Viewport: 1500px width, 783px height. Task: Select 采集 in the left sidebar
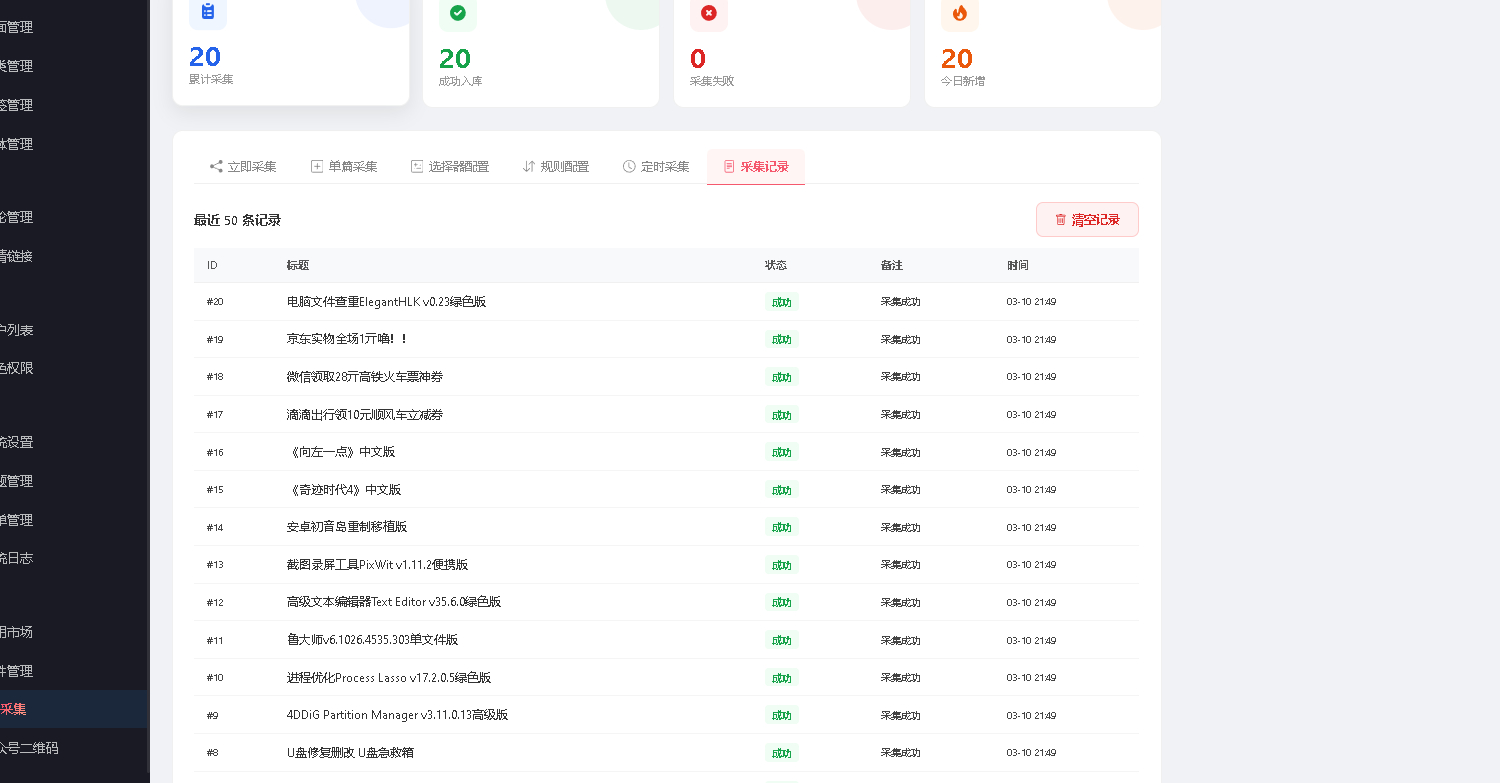tap(40, 709)
